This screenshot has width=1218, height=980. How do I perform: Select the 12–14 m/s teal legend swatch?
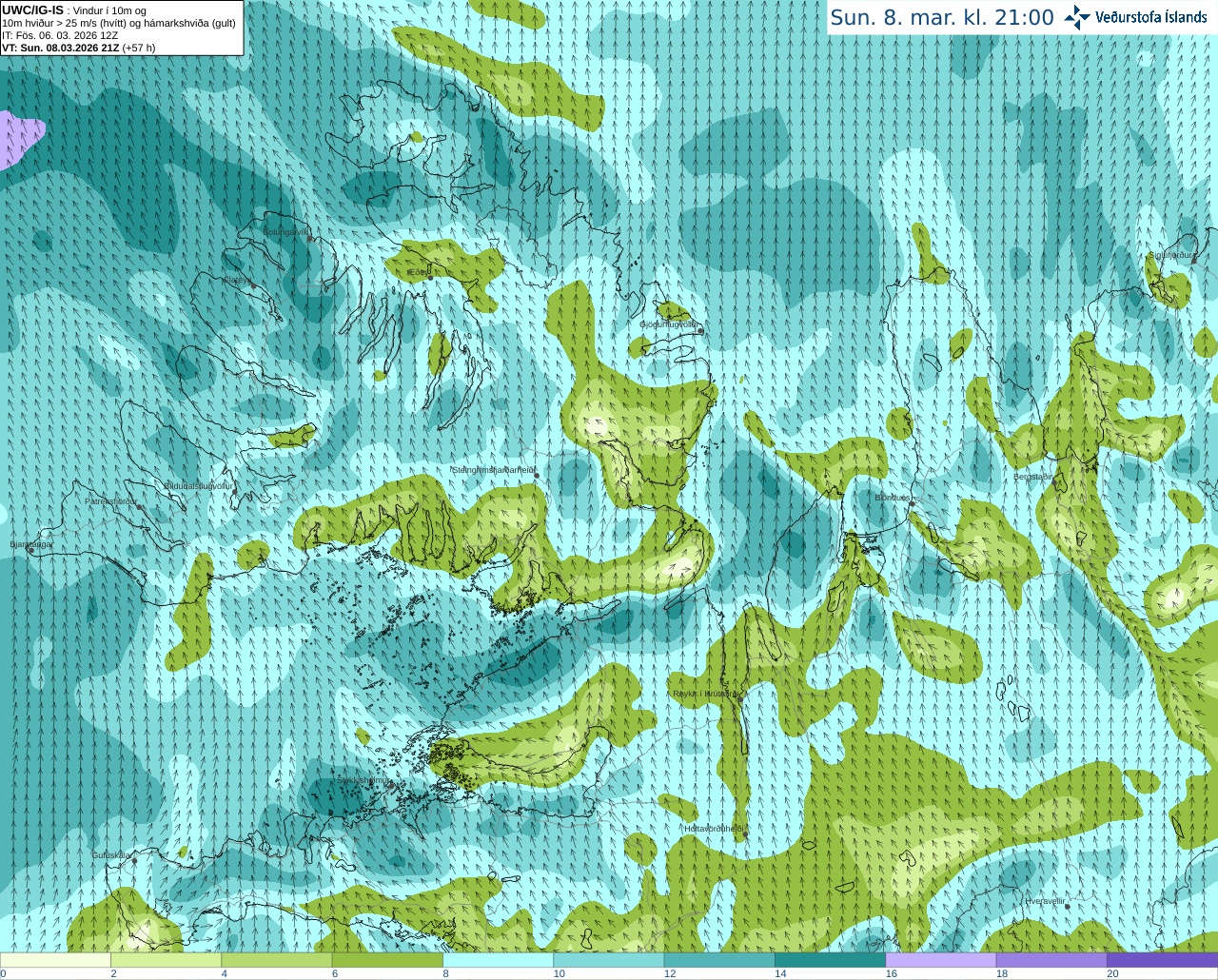tap(718, 960)
